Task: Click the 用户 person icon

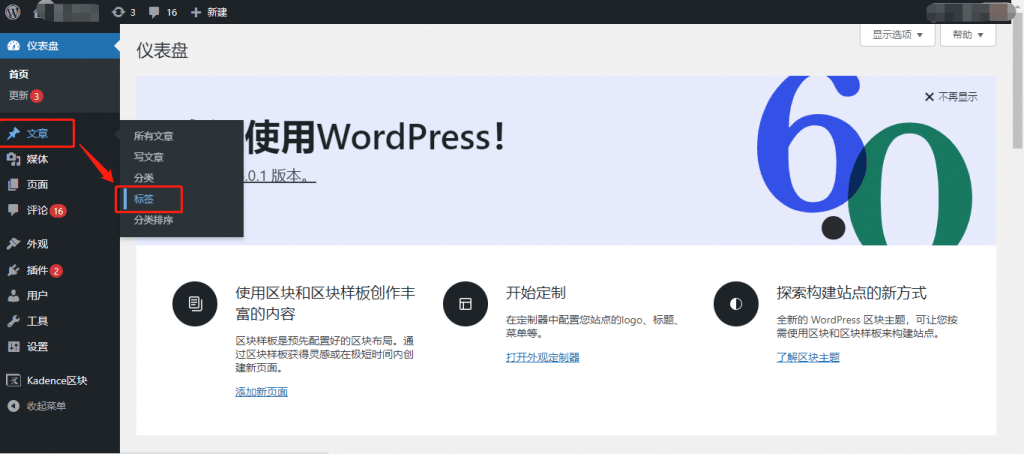Action: pyautogui.click(x=14, y=295)
